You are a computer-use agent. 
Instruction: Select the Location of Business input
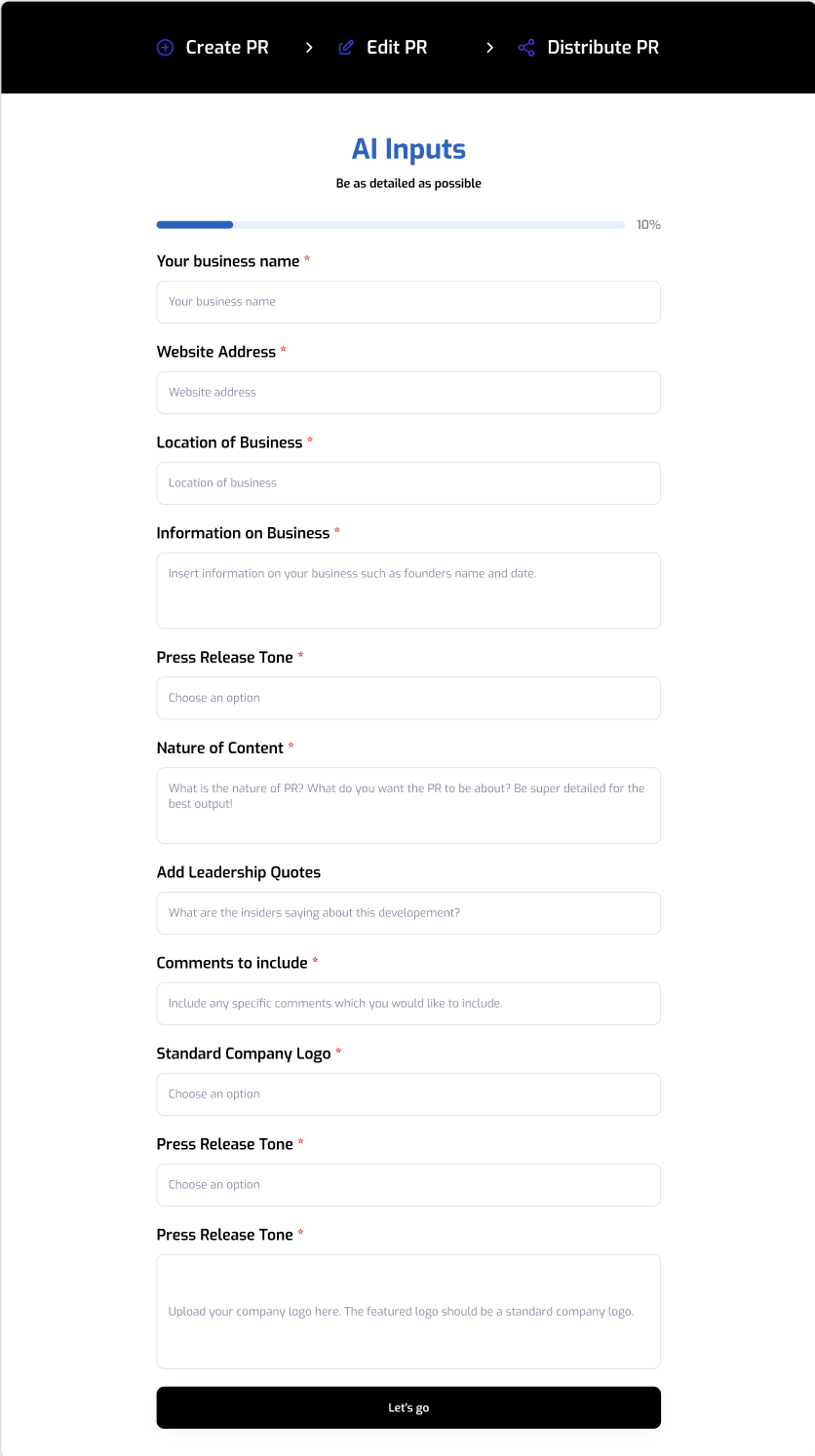click(x=408, y=483)
